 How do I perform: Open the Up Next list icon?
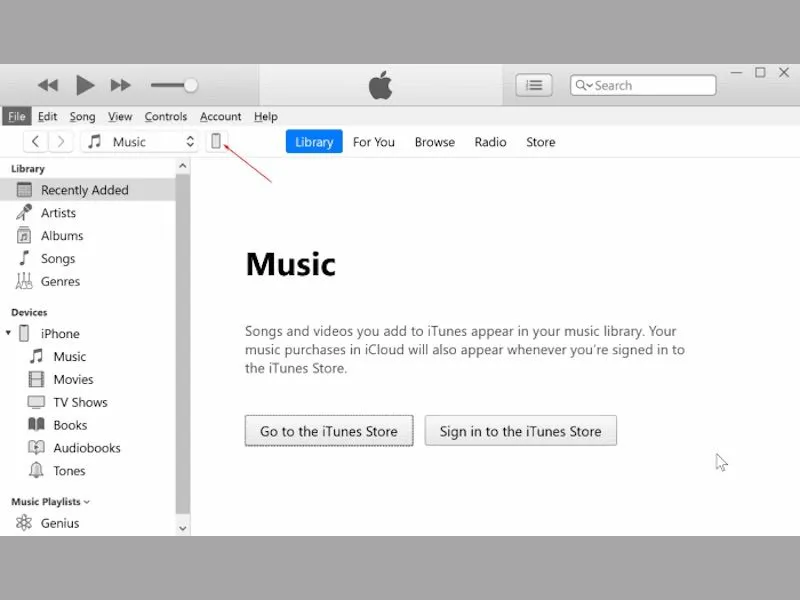534,85
